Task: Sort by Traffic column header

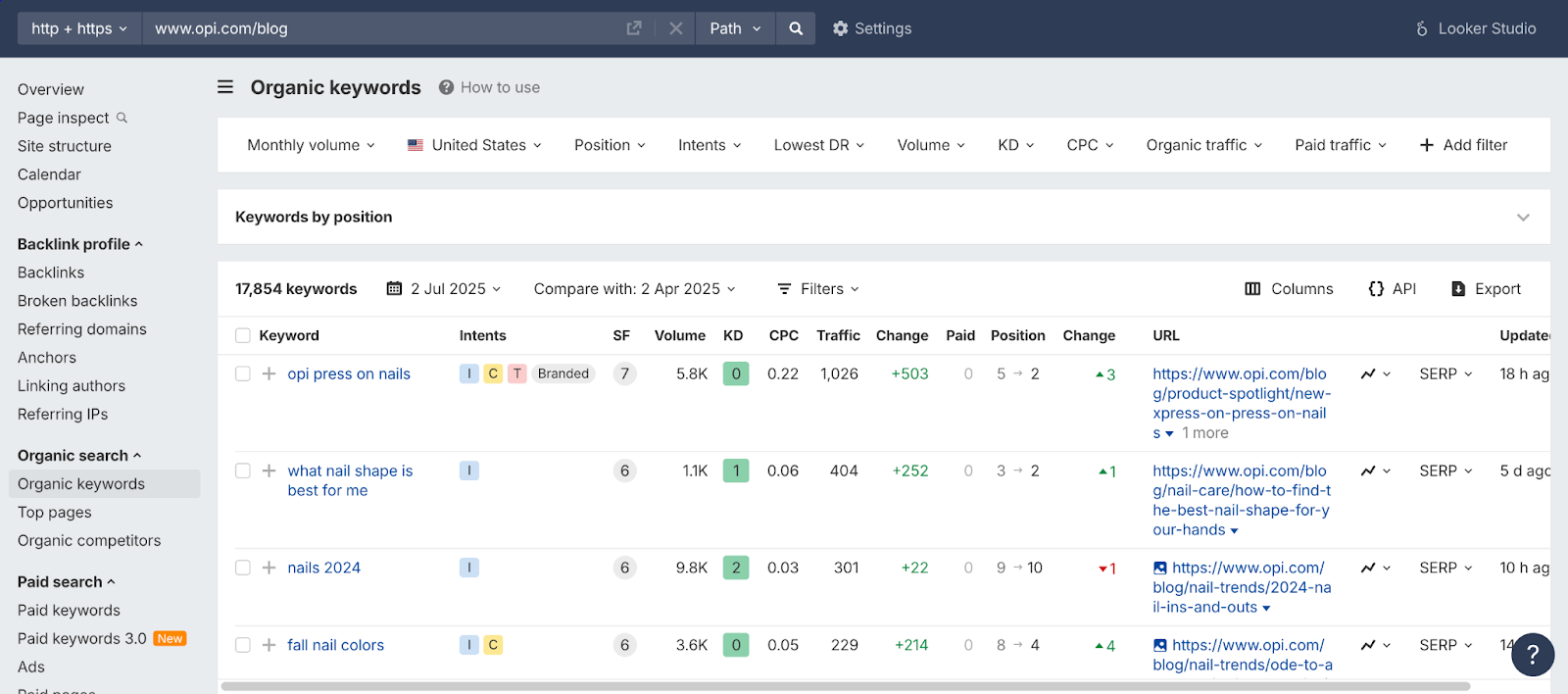Action: (838, 335)
